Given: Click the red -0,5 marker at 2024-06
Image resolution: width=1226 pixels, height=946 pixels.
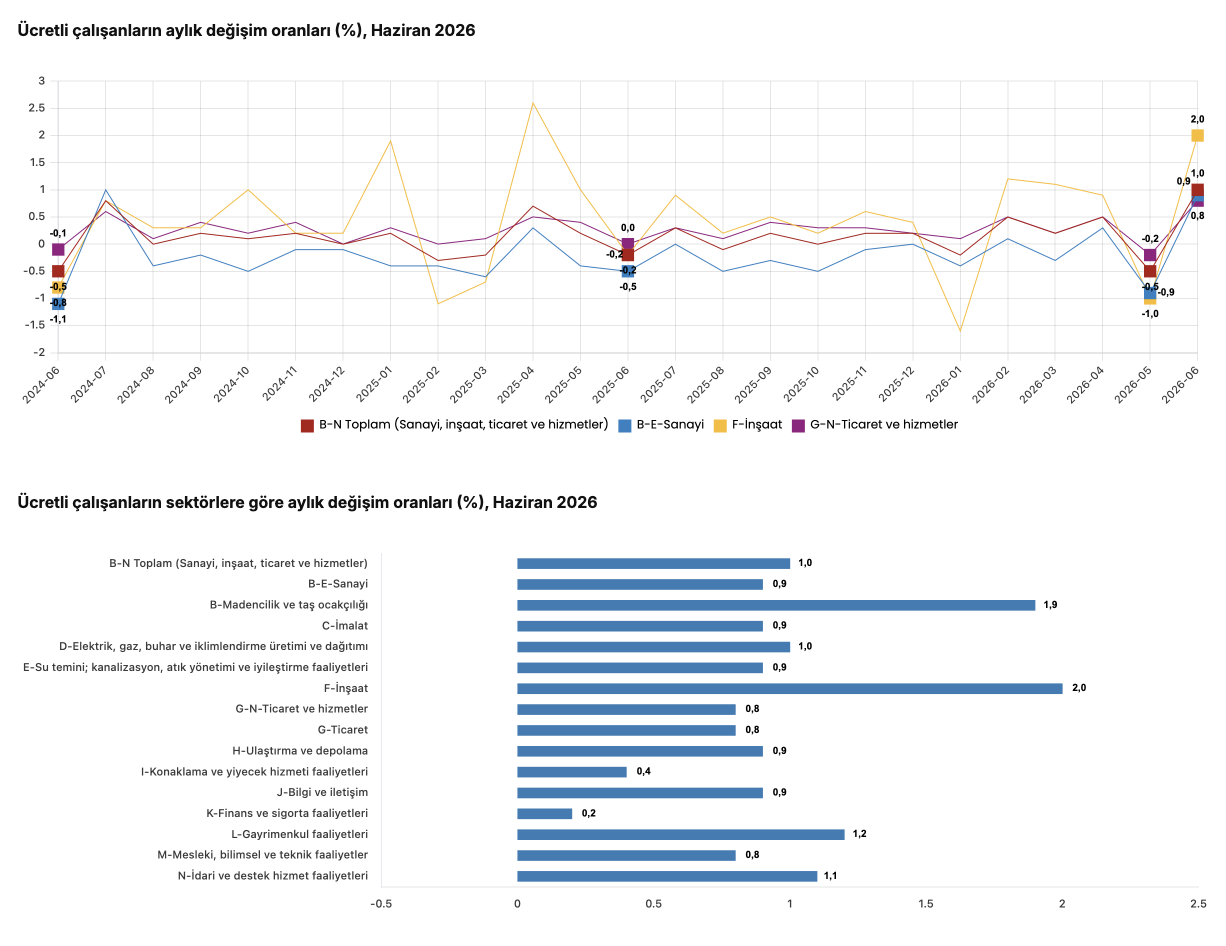Looking at the screenshot, I should point(58,271).
